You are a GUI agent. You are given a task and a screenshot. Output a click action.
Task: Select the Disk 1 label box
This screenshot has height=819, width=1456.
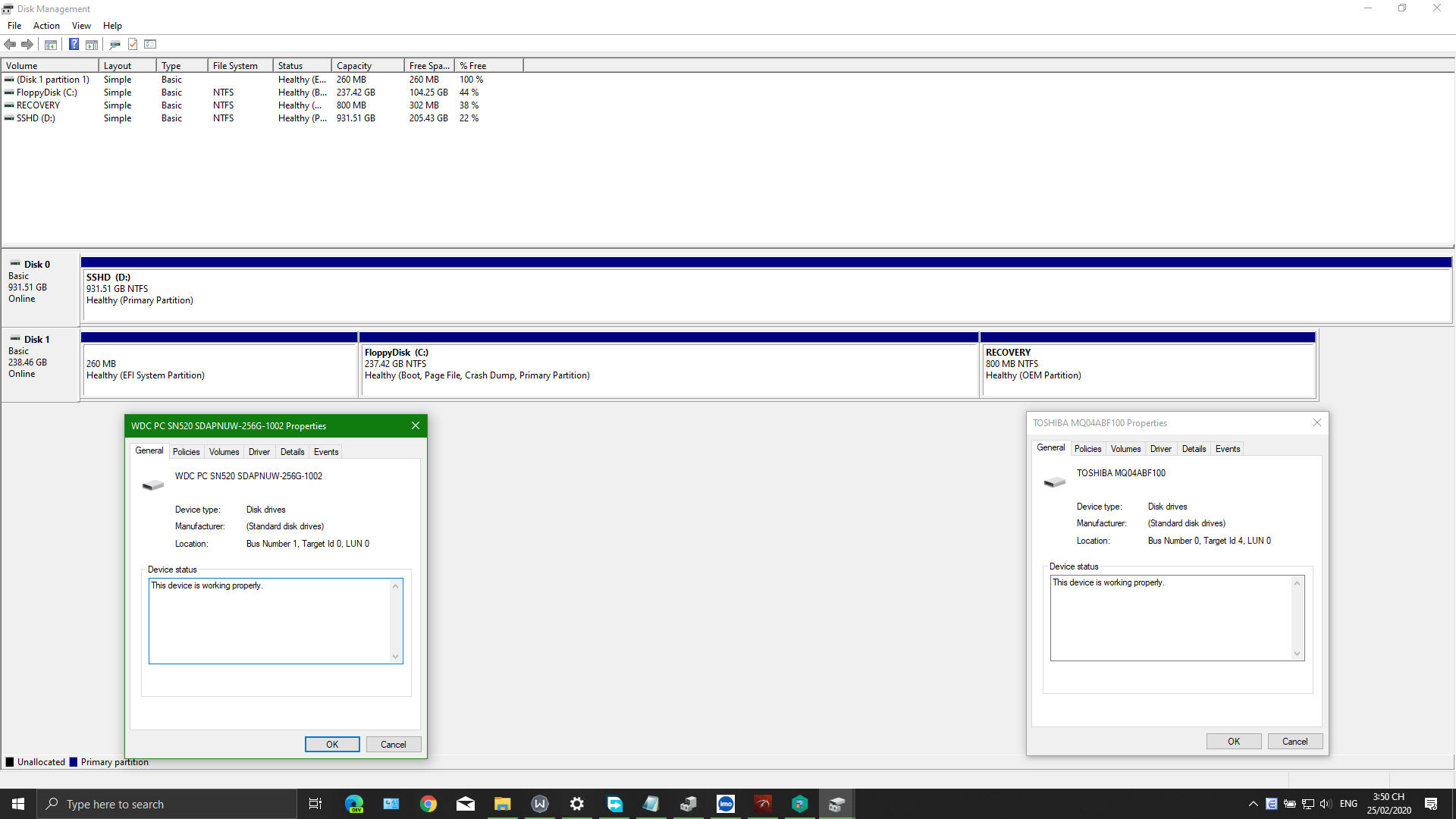coord(41,364)
